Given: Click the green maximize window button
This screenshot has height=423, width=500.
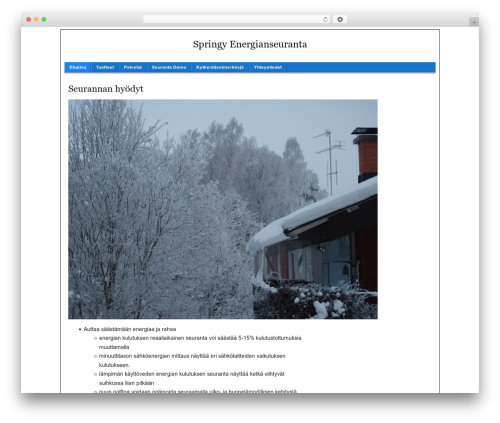Looking at the screenshot, I should pyautogui.click(x=44, y=19).
